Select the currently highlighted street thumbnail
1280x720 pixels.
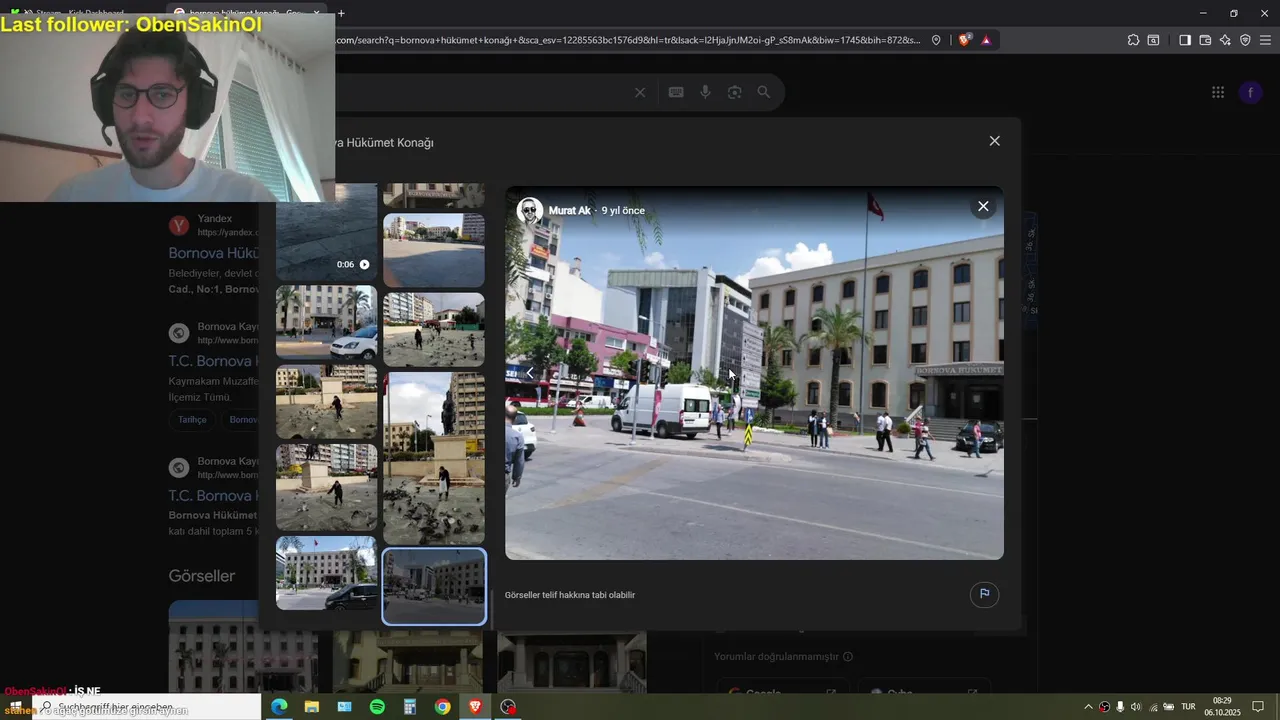pos(434,586)
